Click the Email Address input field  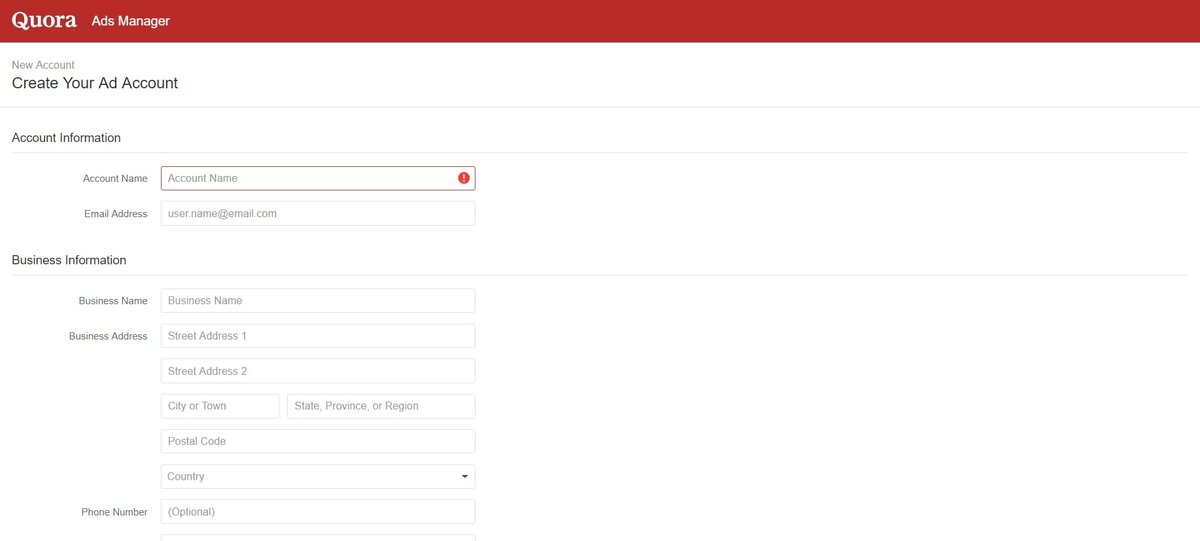coord(318,213)
